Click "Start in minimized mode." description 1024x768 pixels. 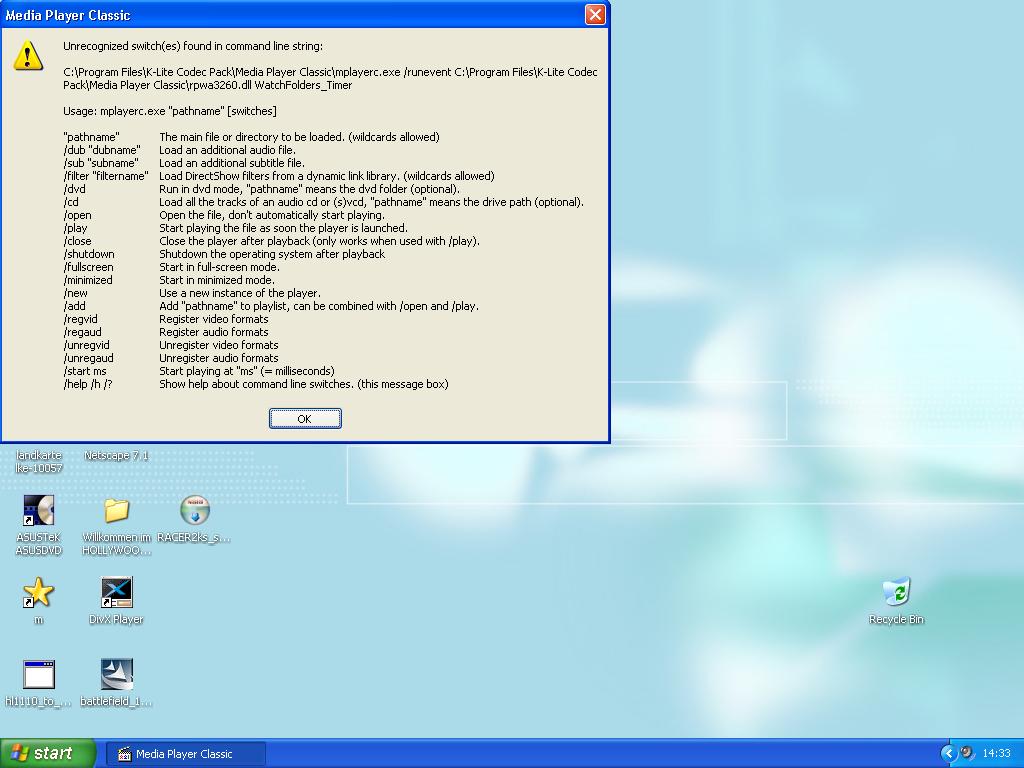tap(217, 280)
